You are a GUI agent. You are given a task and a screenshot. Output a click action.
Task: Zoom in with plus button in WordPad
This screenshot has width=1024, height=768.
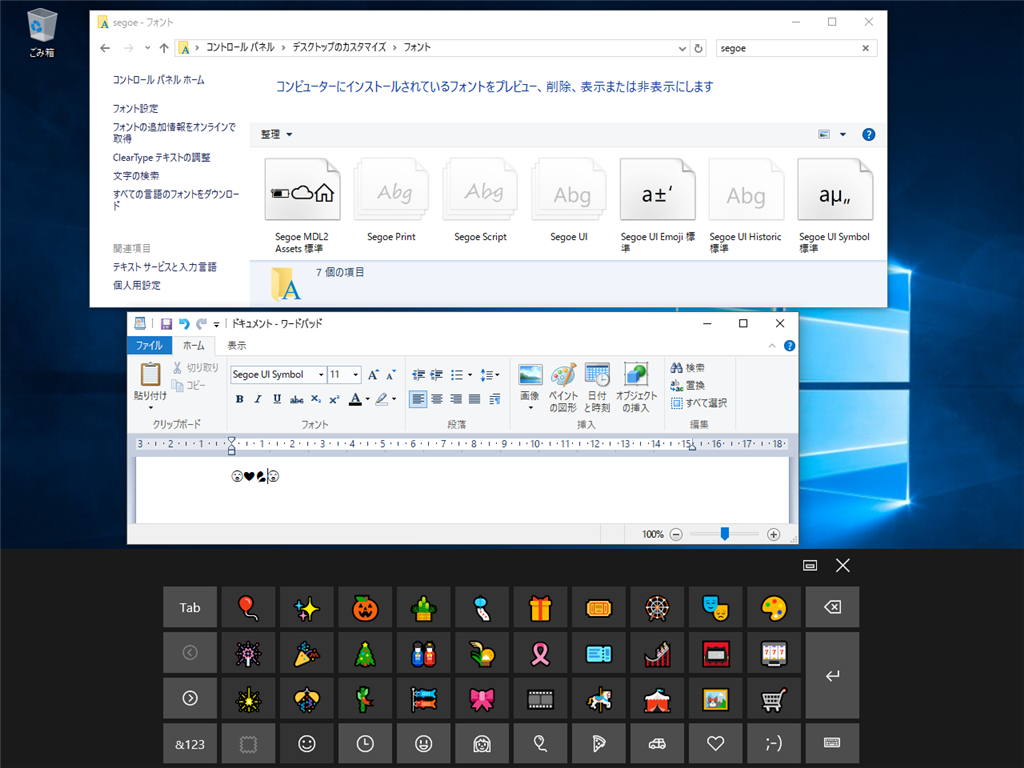pos(773,534)
